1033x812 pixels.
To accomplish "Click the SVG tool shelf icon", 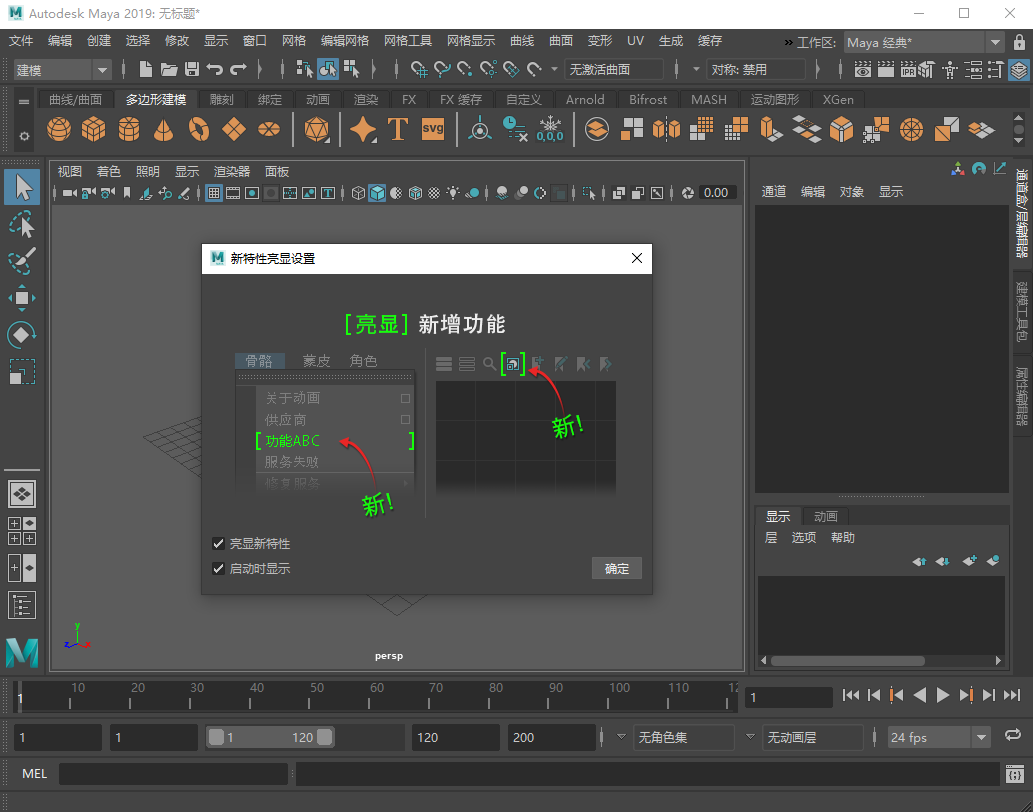I will point(432,130).
